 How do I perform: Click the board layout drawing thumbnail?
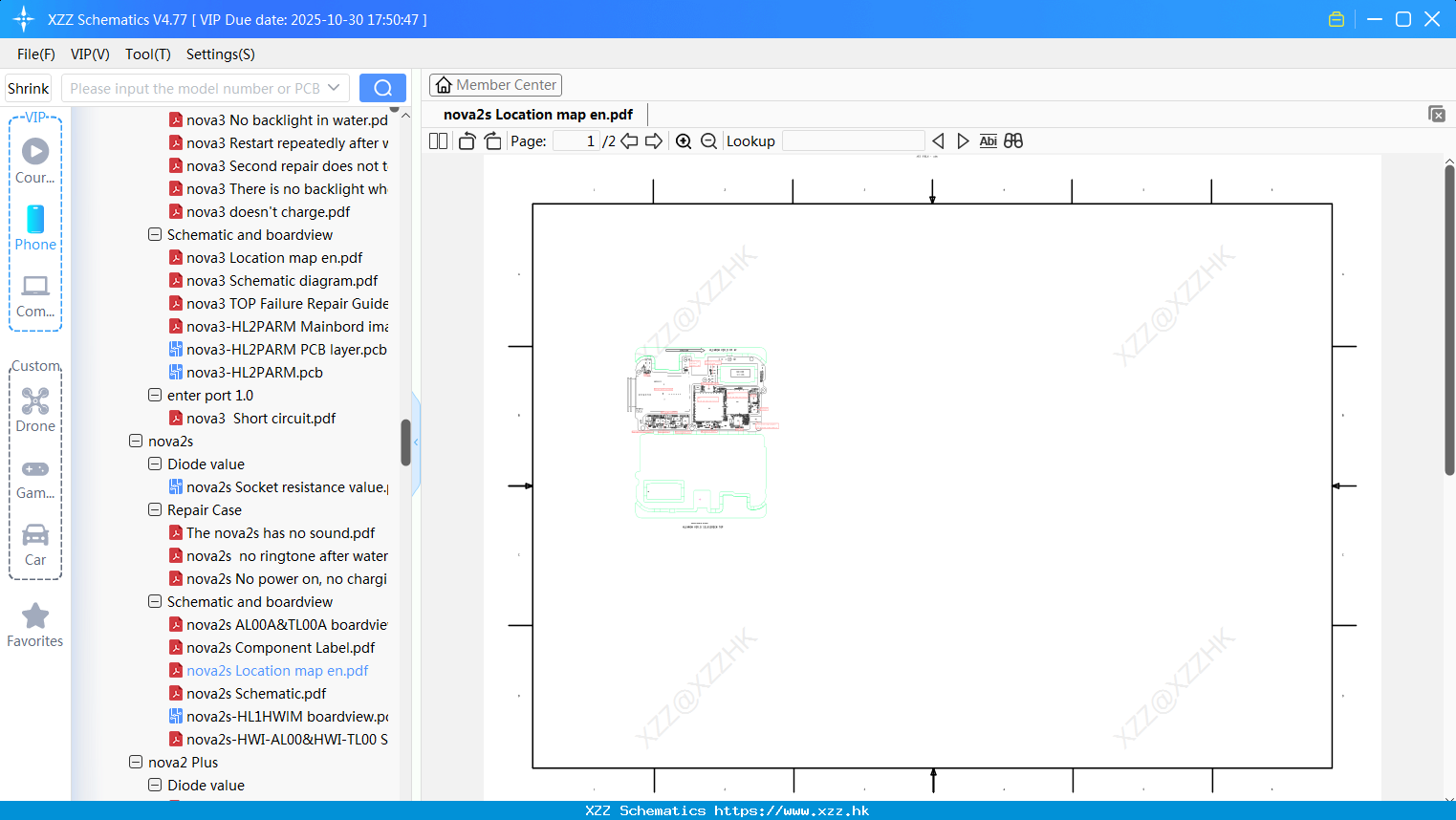tap(702, 436)
